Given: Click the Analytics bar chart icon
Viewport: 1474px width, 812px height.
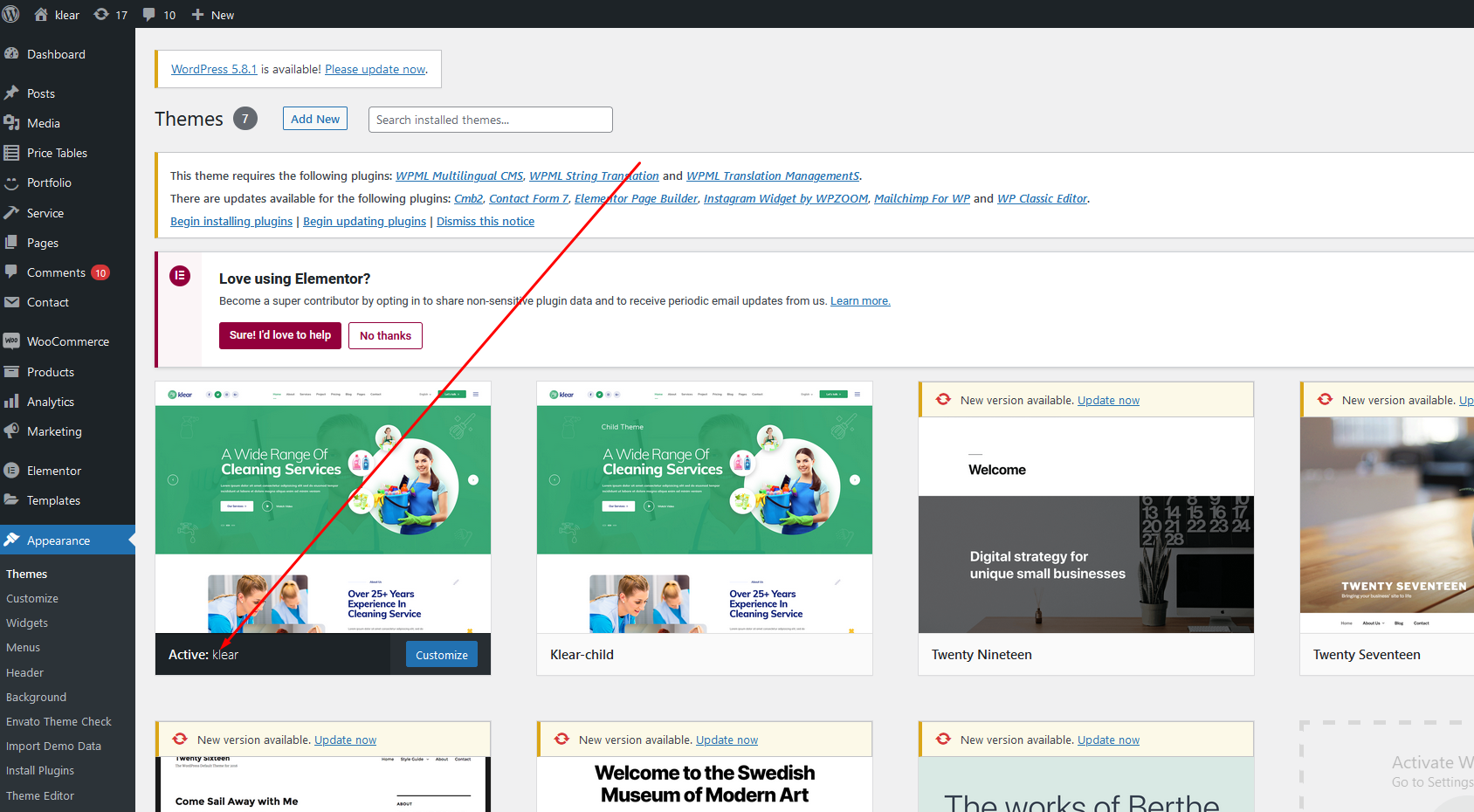Looking at the screenshot, I should coord(11,402).
